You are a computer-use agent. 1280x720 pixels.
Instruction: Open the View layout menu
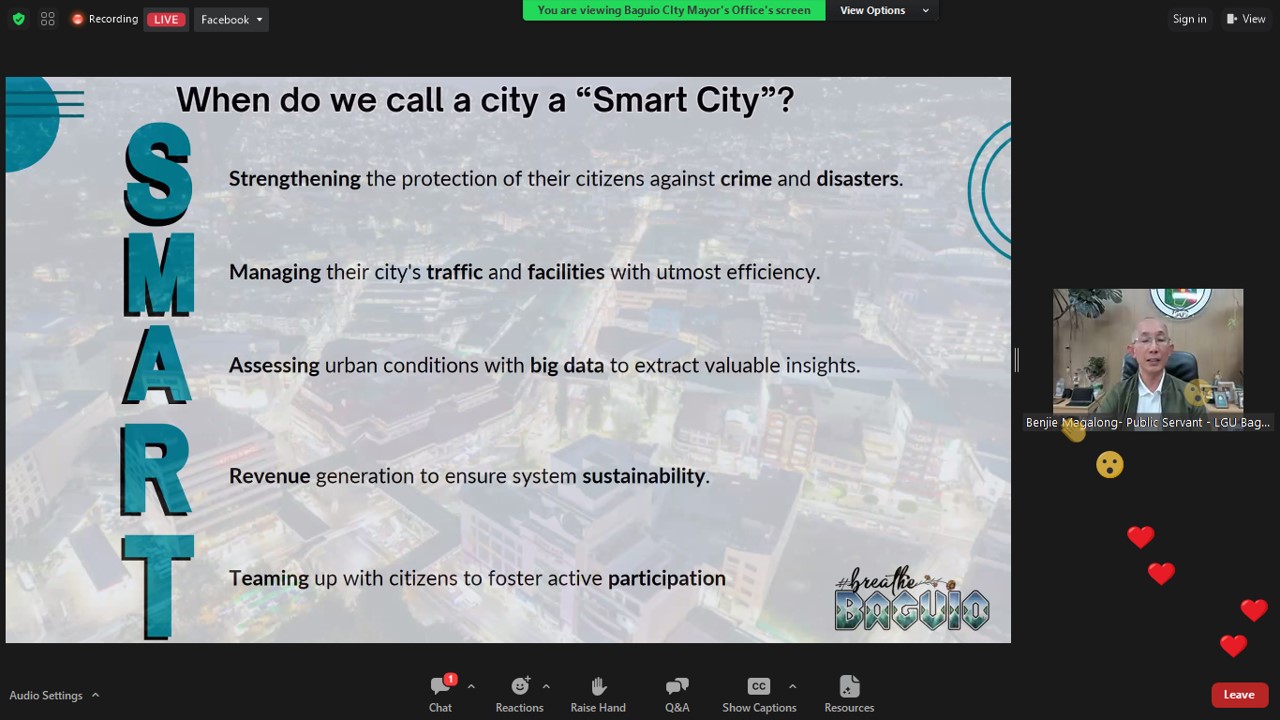click(x=1246, y=19)
